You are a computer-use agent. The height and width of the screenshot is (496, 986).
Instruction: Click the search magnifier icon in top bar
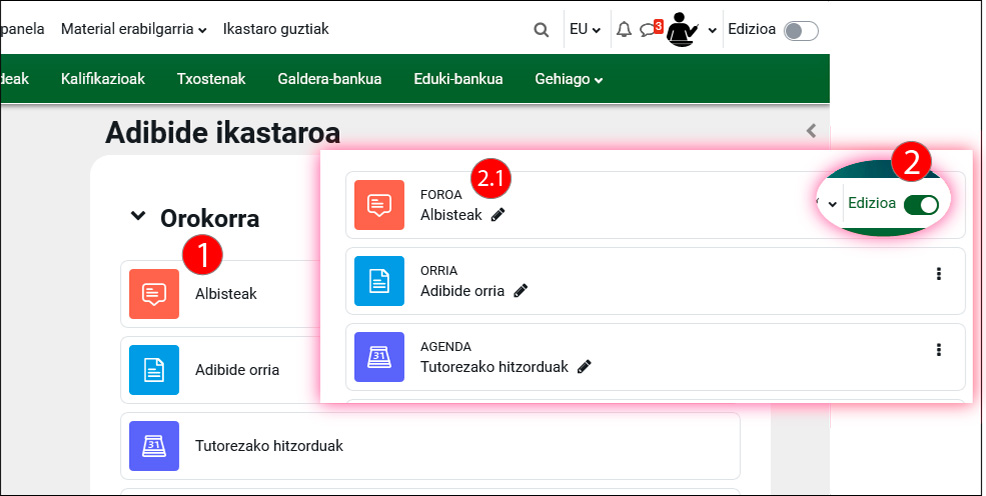(x=541, y=30)
